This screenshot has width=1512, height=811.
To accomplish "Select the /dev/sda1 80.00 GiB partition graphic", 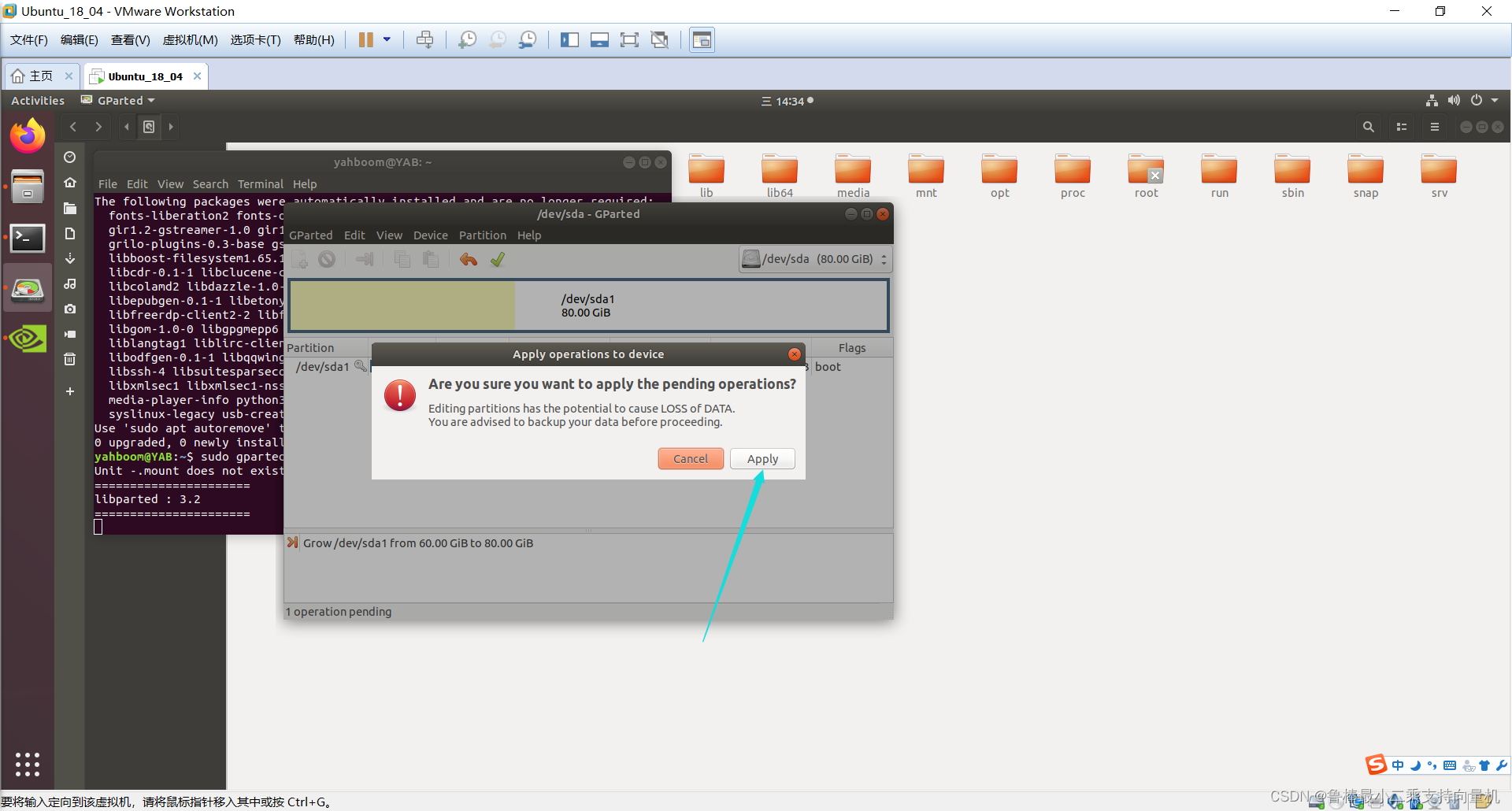I will click(x=589, y=306).
